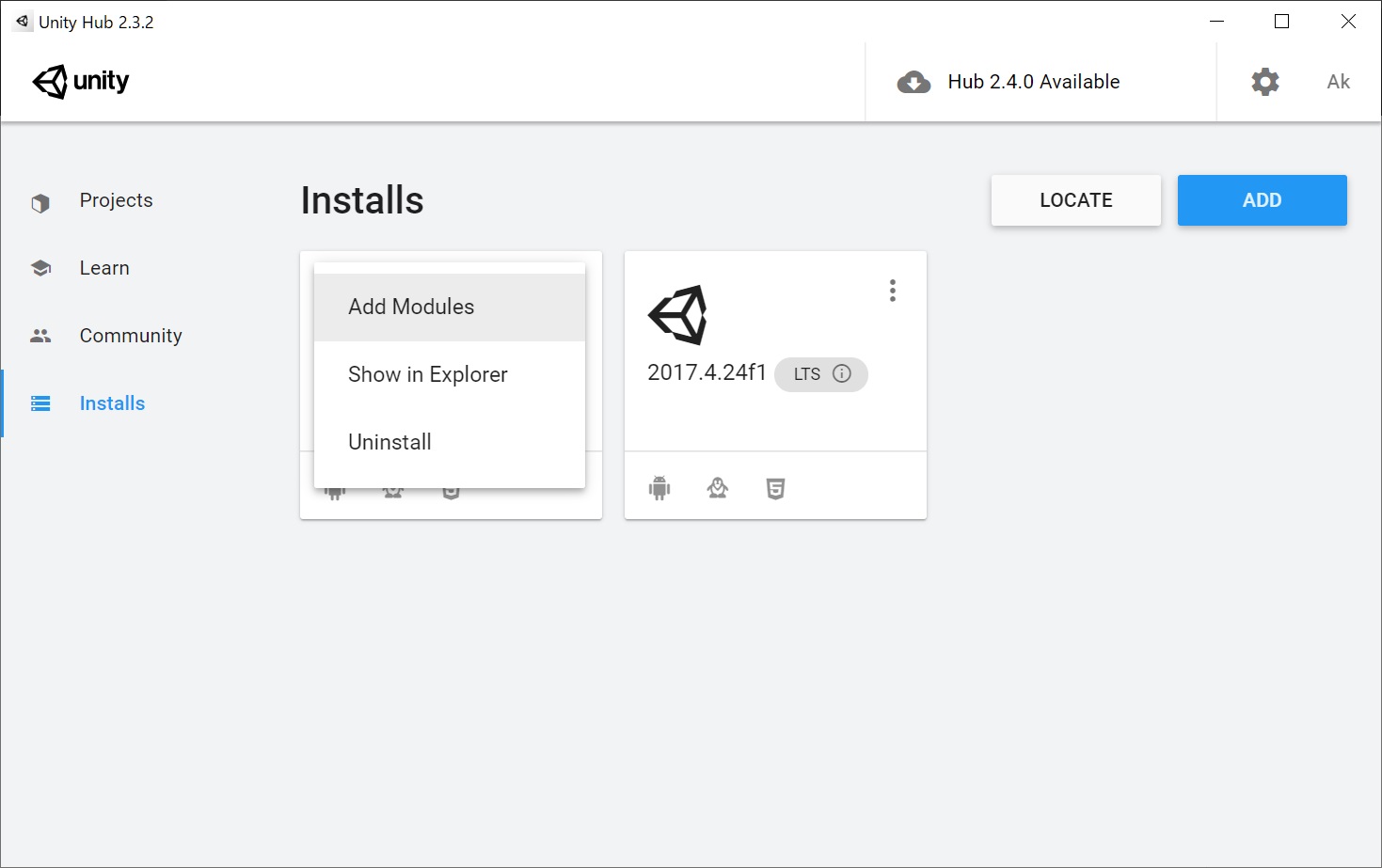
Task: Click the Unity Hub title bar icon
Action: [22, 22]
